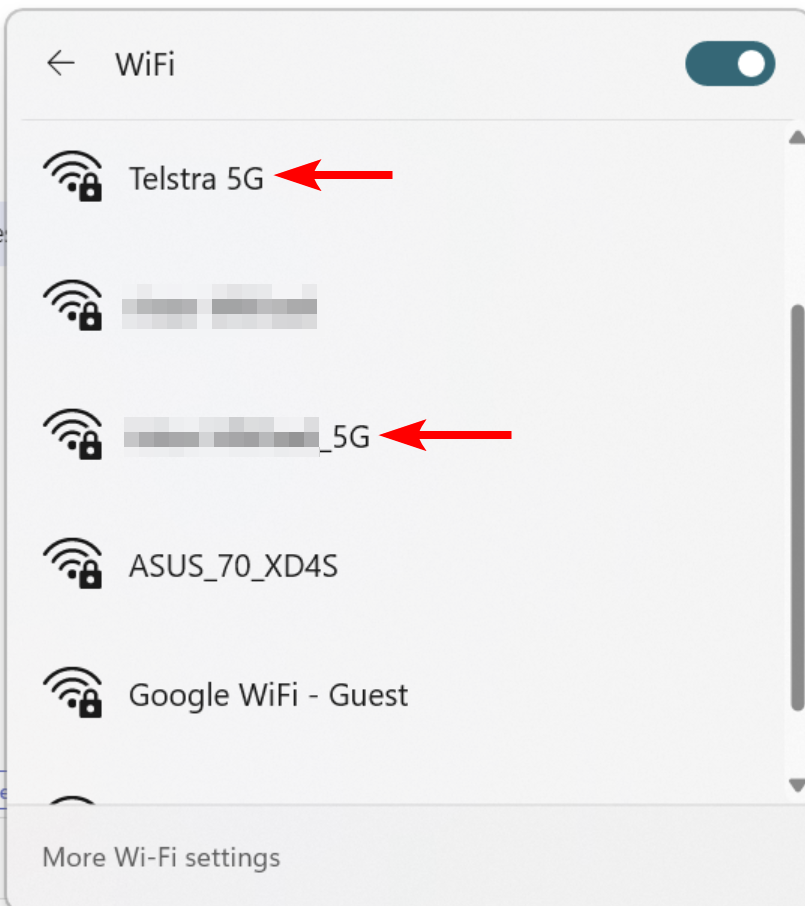The image size is (805, 906).
Task: Click the Google WiFi - Guest signal icon
Action: coord(73,692)
